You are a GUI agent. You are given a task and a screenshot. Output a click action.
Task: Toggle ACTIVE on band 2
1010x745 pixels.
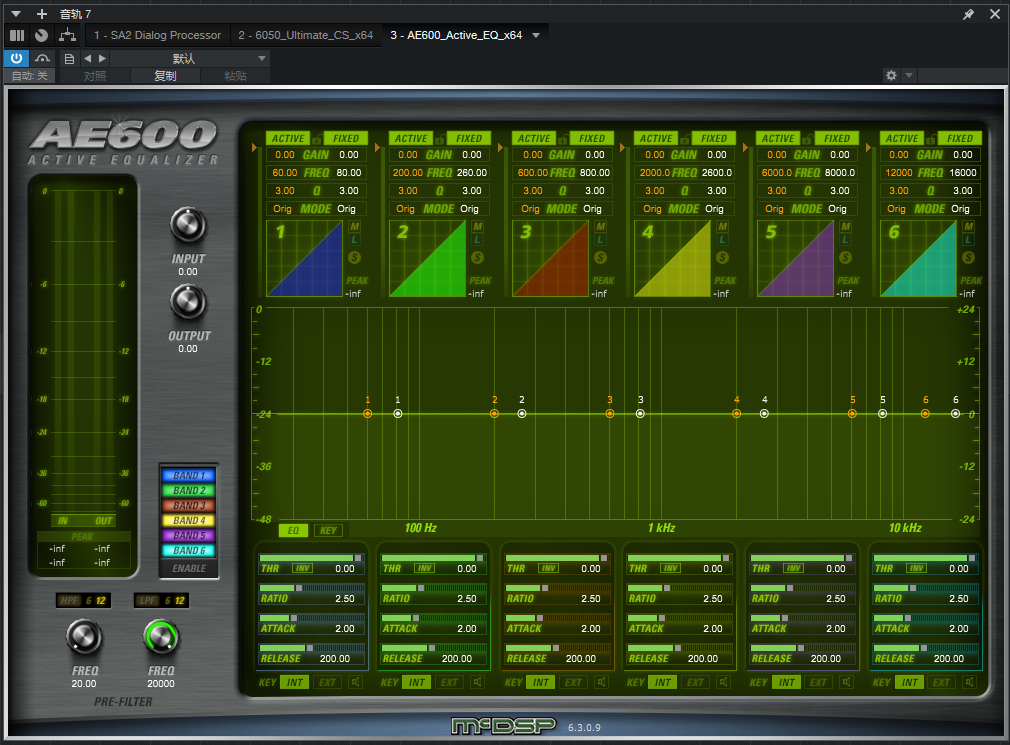click(x=411, y=138)
